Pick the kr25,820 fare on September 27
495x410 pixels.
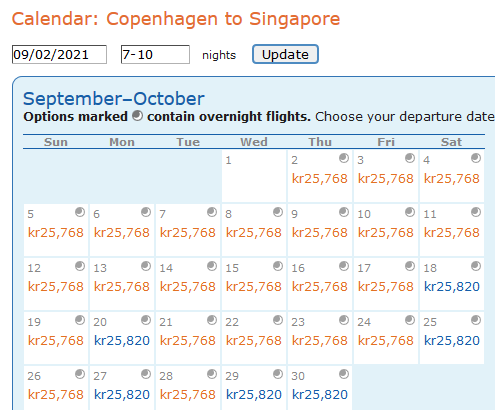pyautogui.click(x=122, y=395)
